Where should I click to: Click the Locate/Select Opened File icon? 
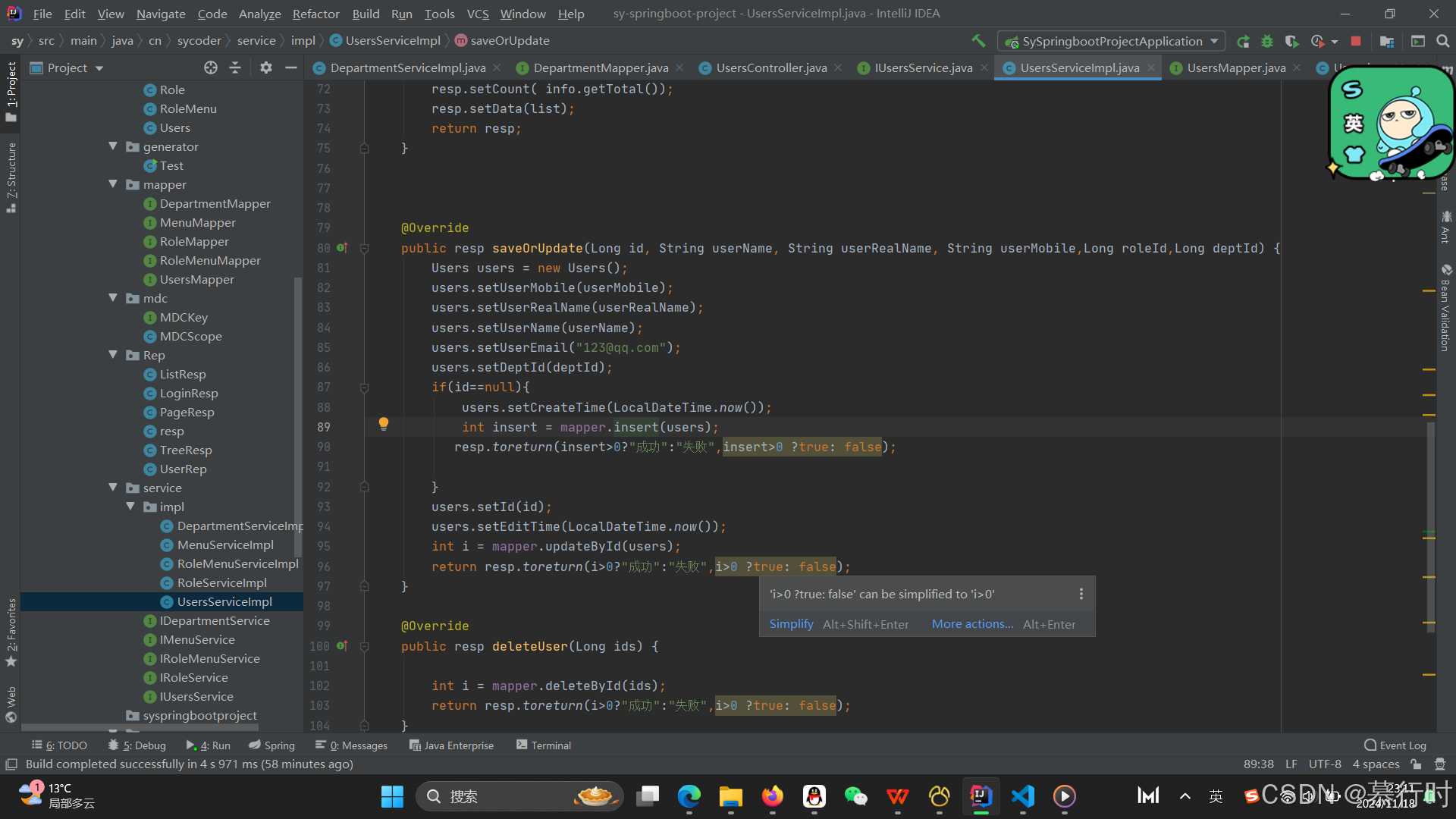point(211,67)
